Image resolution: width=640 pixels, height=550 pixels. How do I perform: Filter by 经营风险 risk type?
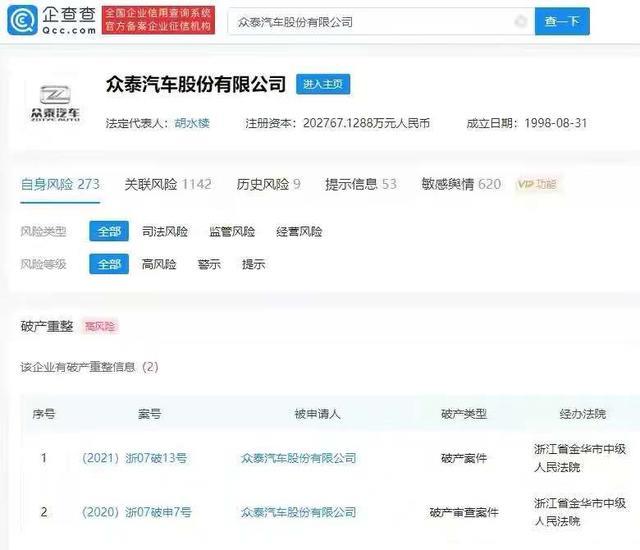[x=299, y=232]
